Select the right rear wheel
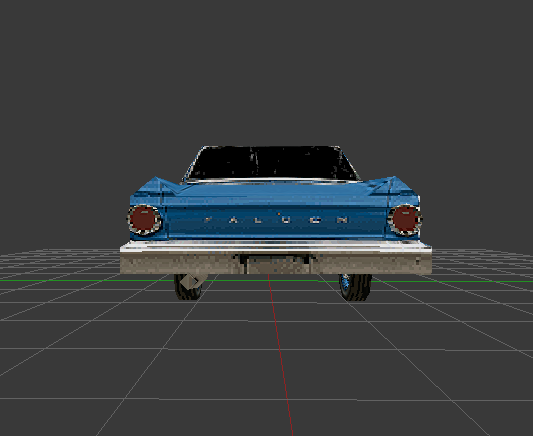 tap(356, 287)
